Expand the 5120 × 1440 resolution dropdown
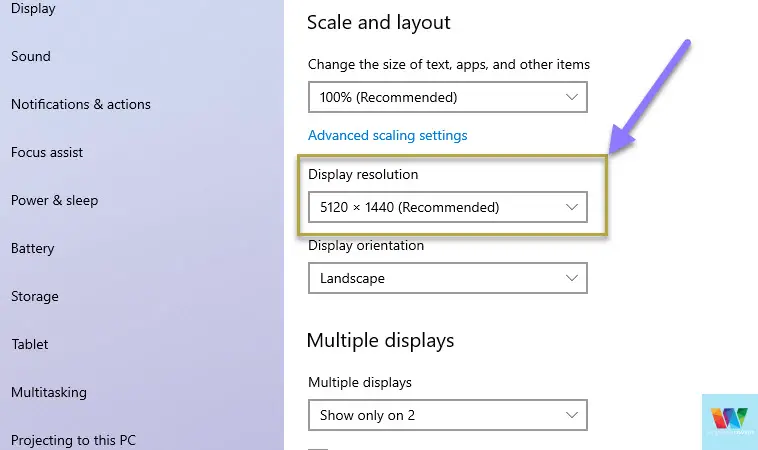758x450 pixels. [x=448, y=207]
